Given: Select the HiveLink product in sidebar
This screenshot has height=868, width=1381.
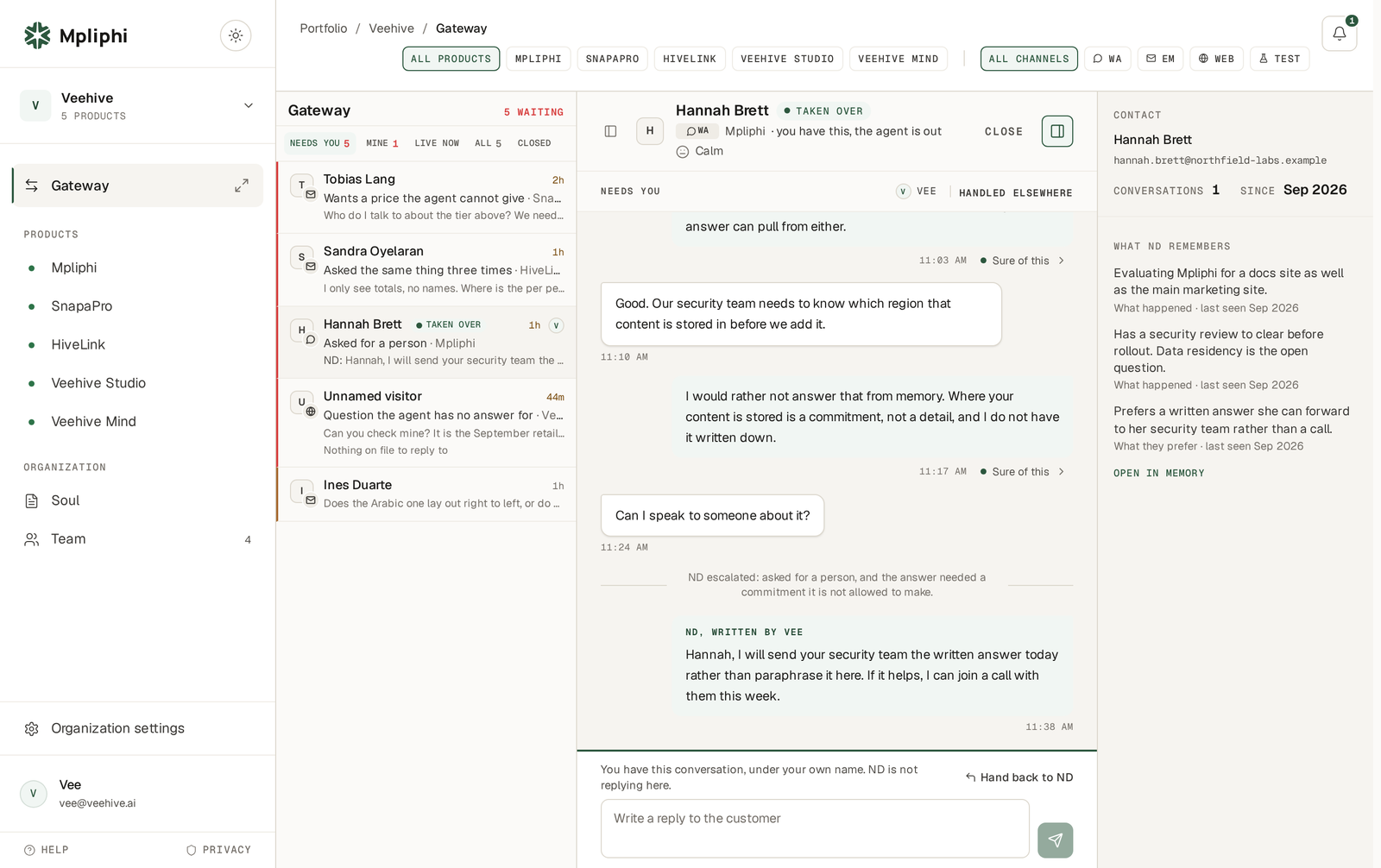Looking at the screenshot, I should [138, 344].
